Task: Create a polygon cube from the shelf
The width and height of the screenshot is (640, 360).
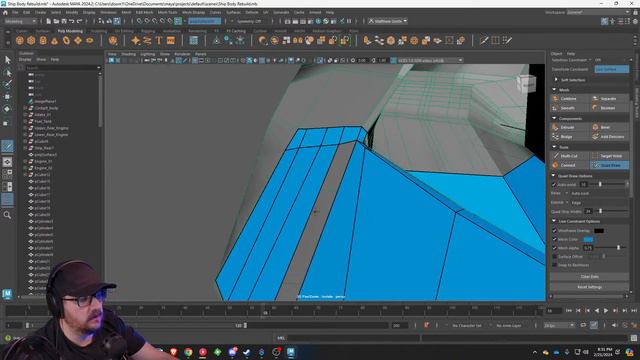Action: pyautogui.click(x=31, y=40)
